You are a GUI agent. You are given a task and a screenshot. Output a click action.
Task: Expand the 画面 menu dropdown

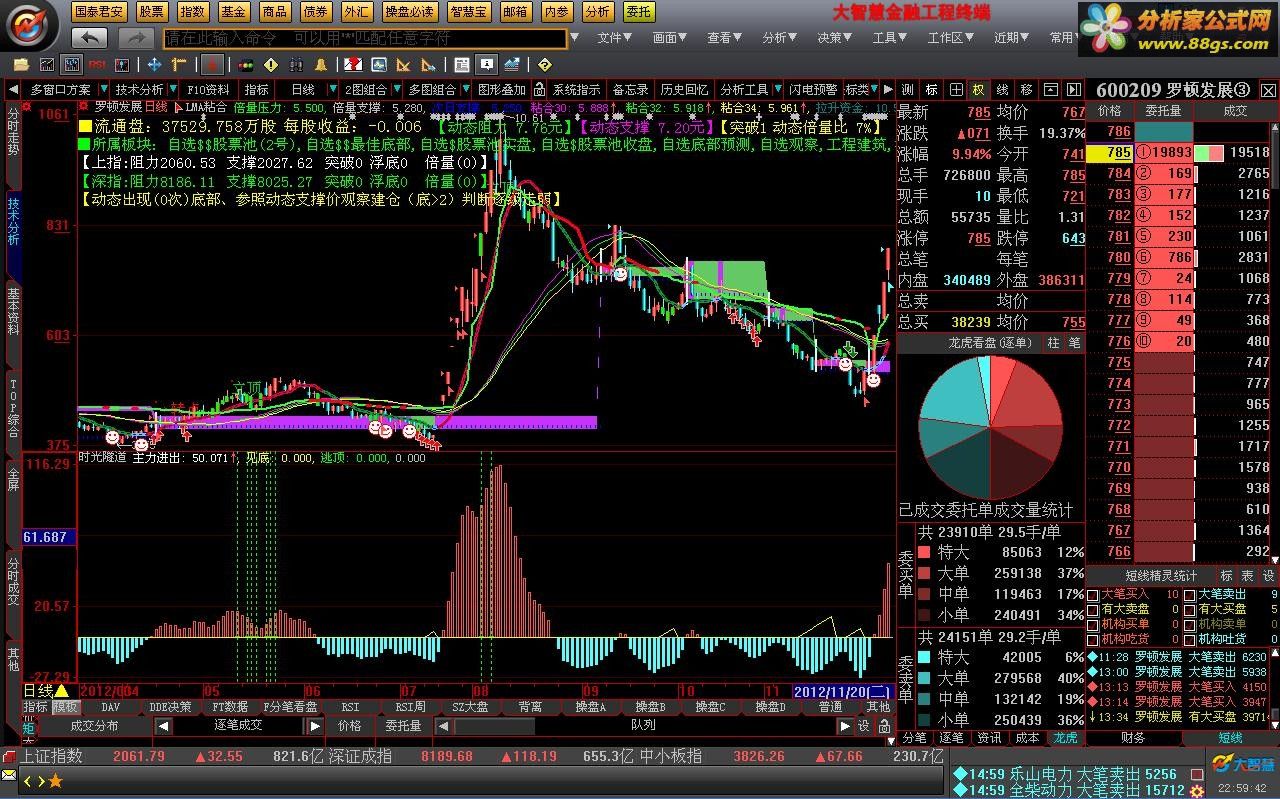pos(670,38)
